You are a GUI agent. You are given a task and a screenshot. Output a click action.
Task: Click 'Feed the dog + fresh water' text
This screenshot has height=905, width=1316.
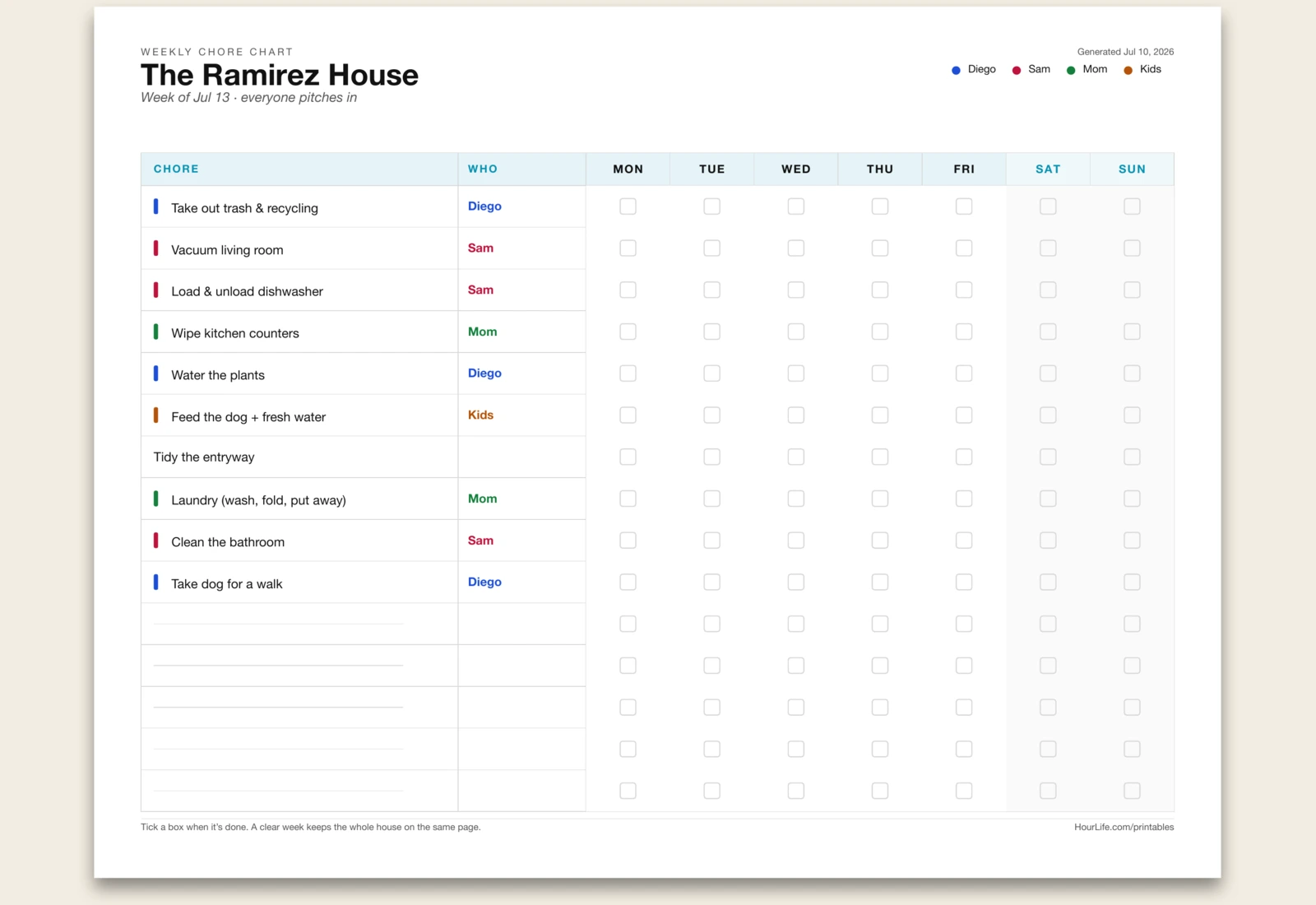248,417
